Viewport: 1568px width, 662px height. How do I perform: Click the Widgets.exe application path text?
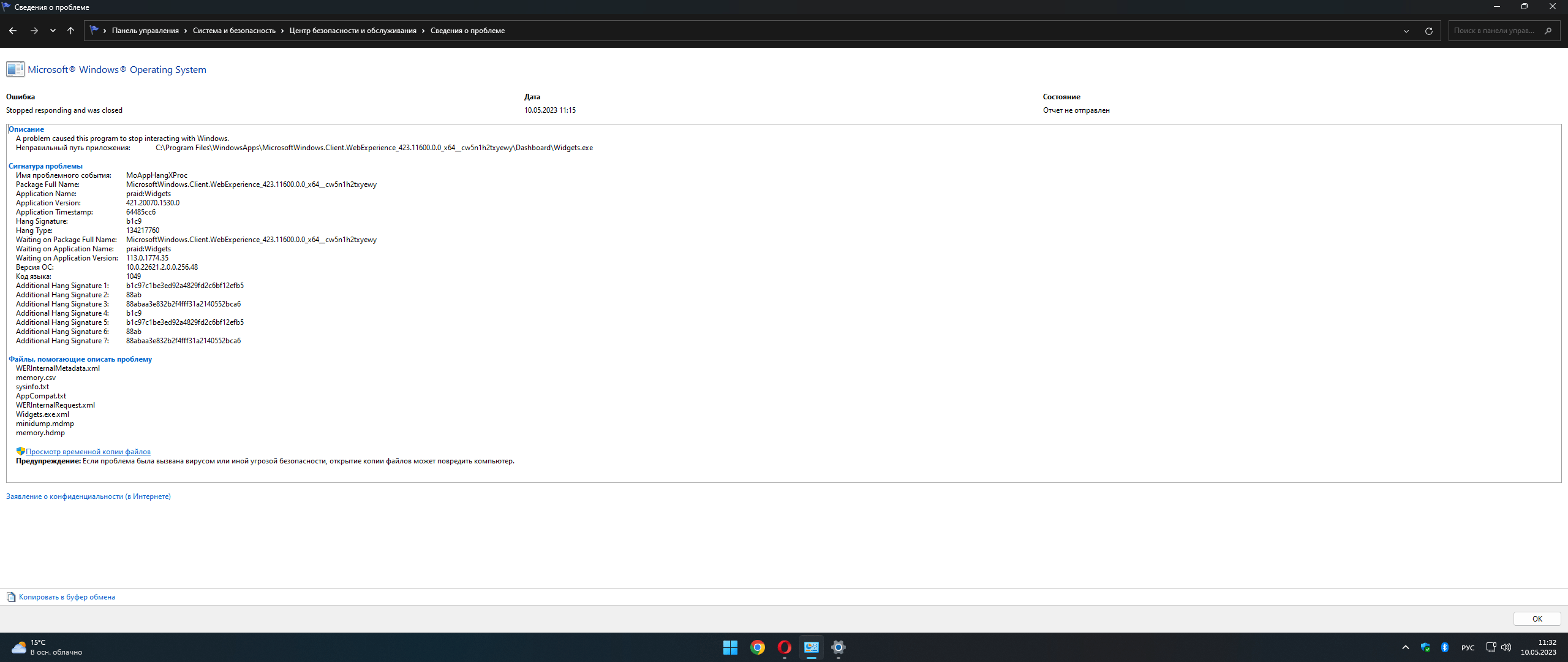point(374,148)
